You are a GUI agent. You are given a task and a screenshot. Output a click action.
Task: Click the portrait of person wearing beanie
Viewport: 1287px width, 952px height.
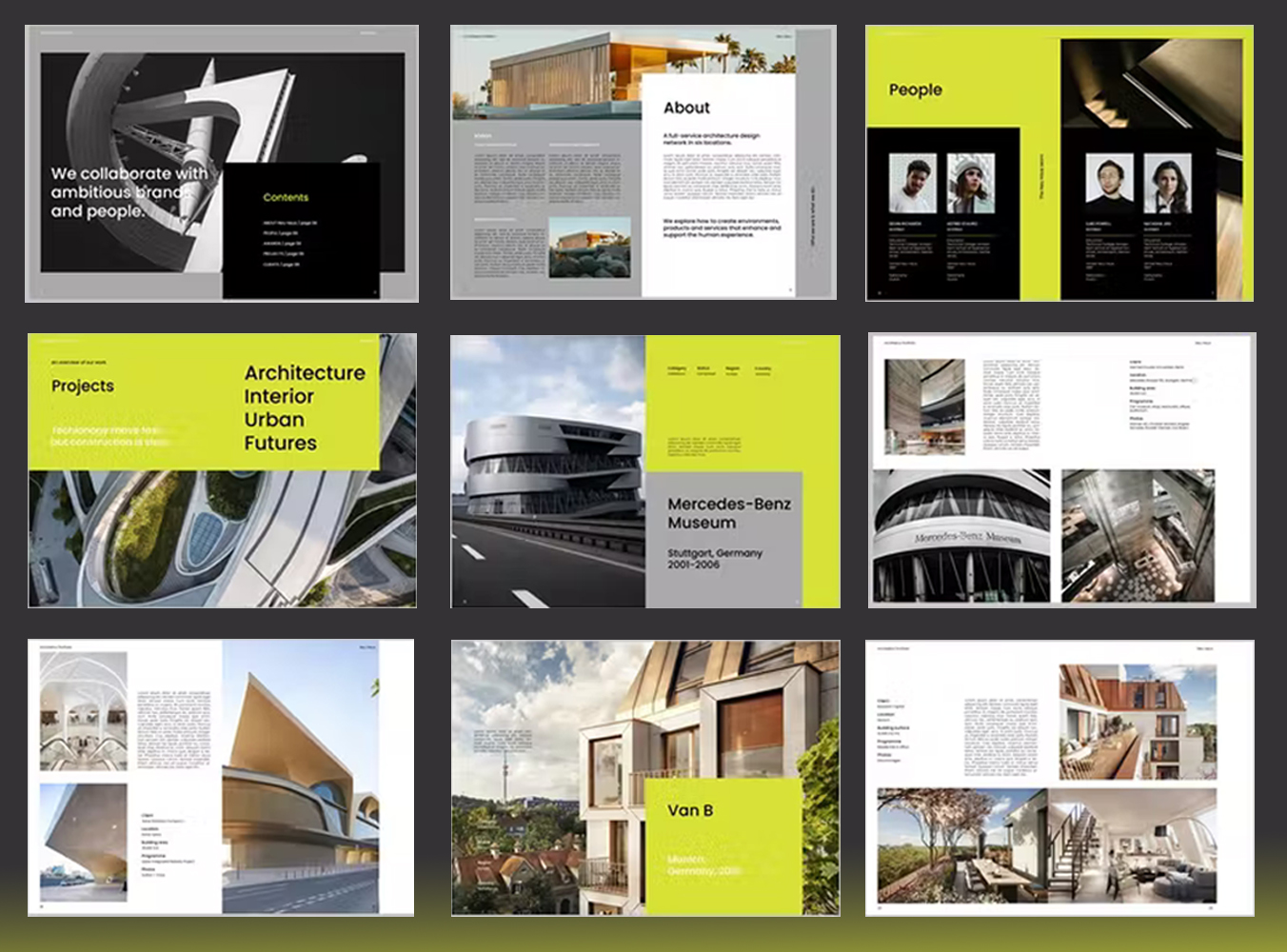click(970, 183)
